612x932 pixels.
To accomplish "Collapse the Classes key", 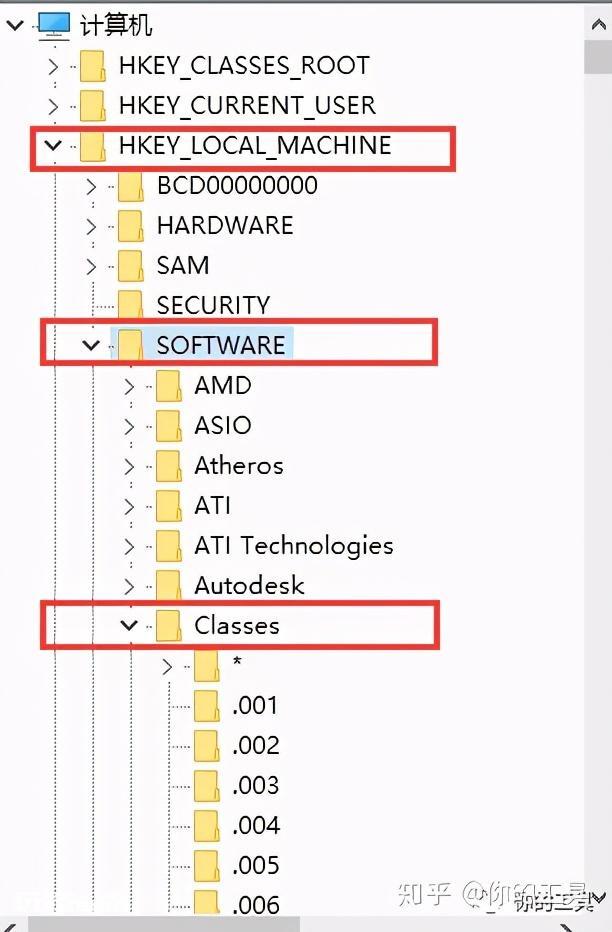I will click(x=129, y=625).
